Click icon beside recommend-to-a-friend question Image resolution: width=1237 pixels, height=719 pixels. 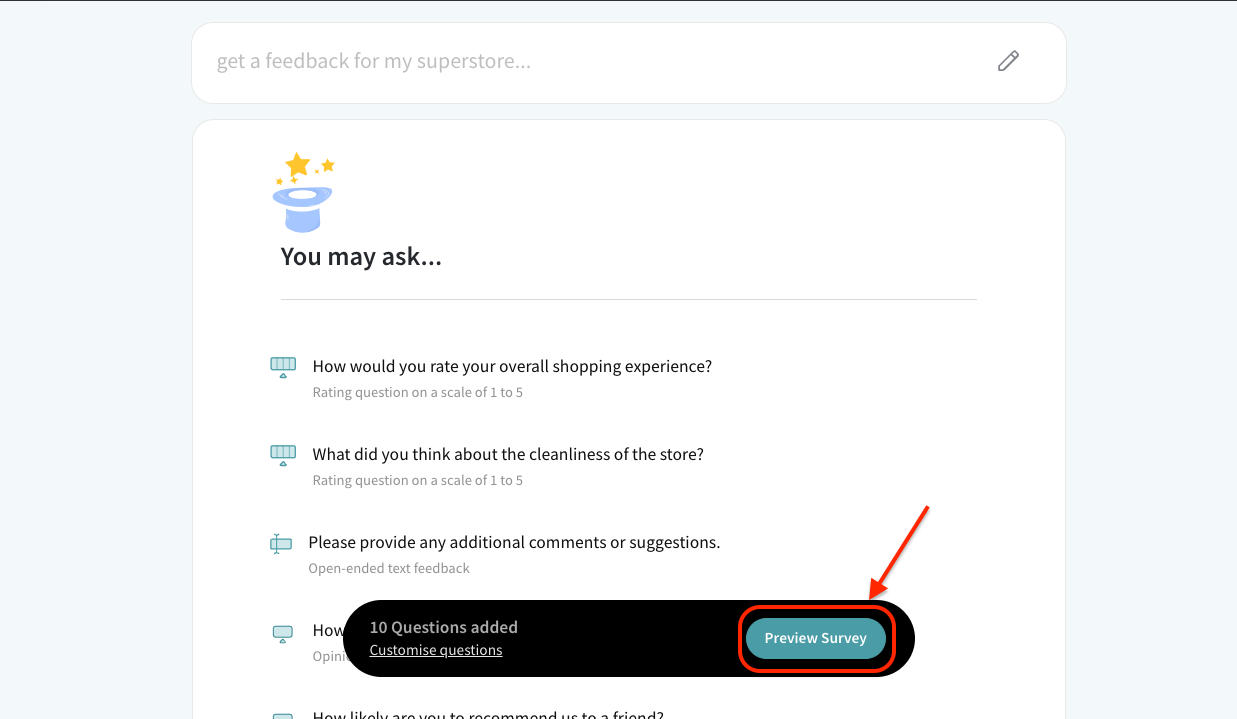(283, 715)
